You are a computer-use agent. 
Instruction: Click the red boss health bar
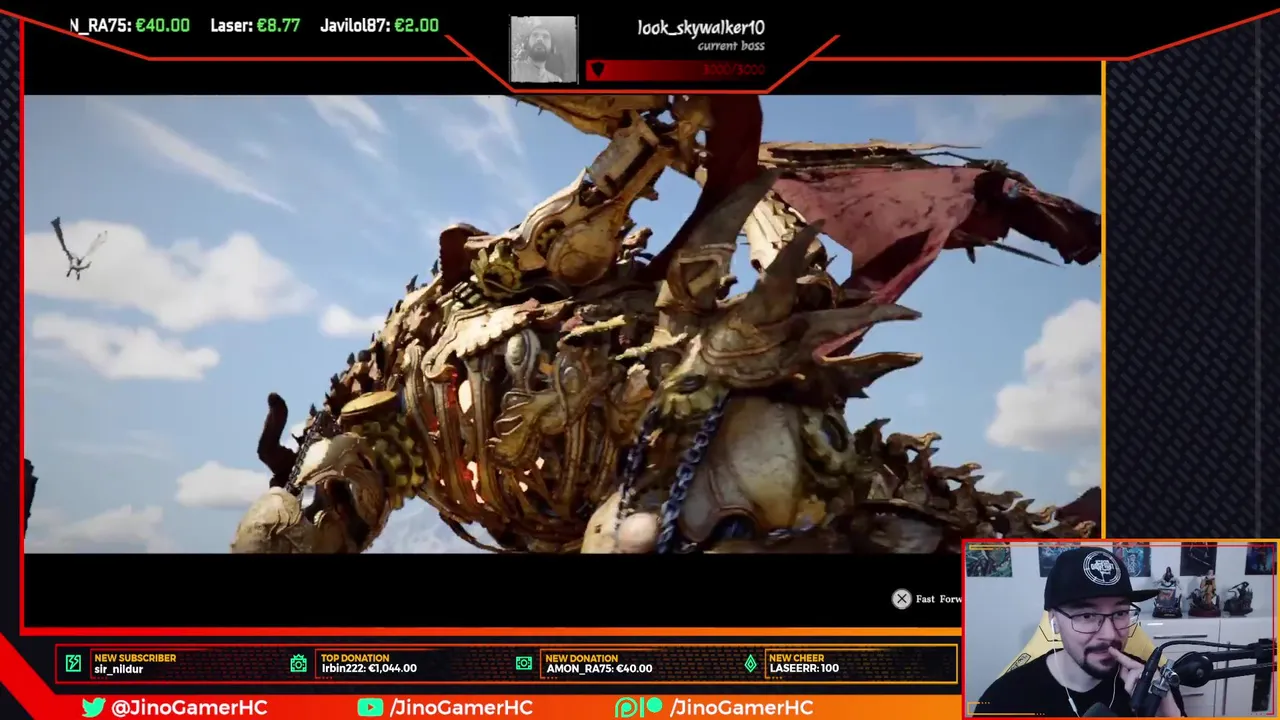coord(676,69)
